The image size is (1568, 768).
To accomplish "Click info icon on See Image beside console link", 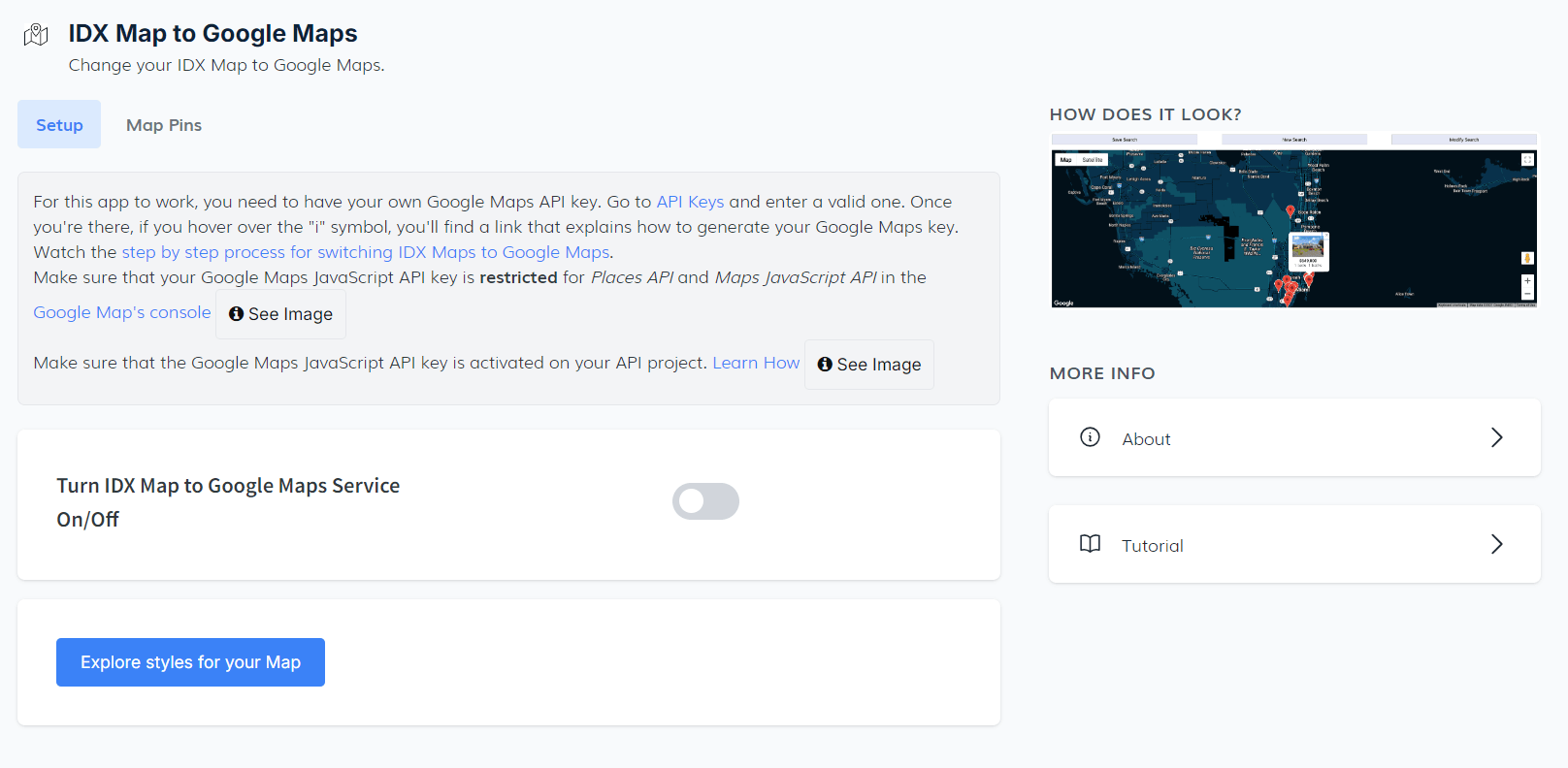I will click(x=236, y=314).
